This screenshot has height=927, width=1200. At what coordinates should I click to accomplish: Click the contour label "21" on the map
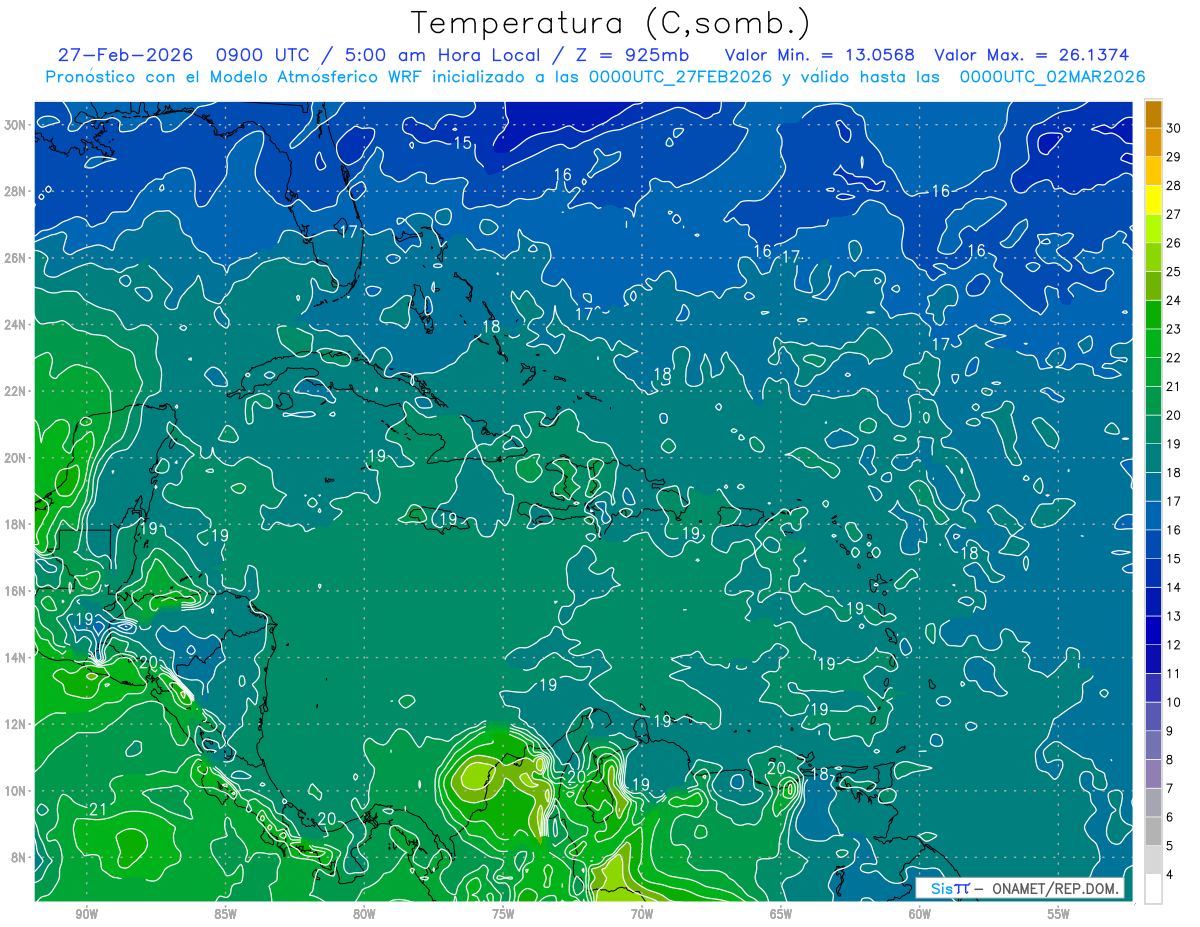coord(98,809)
